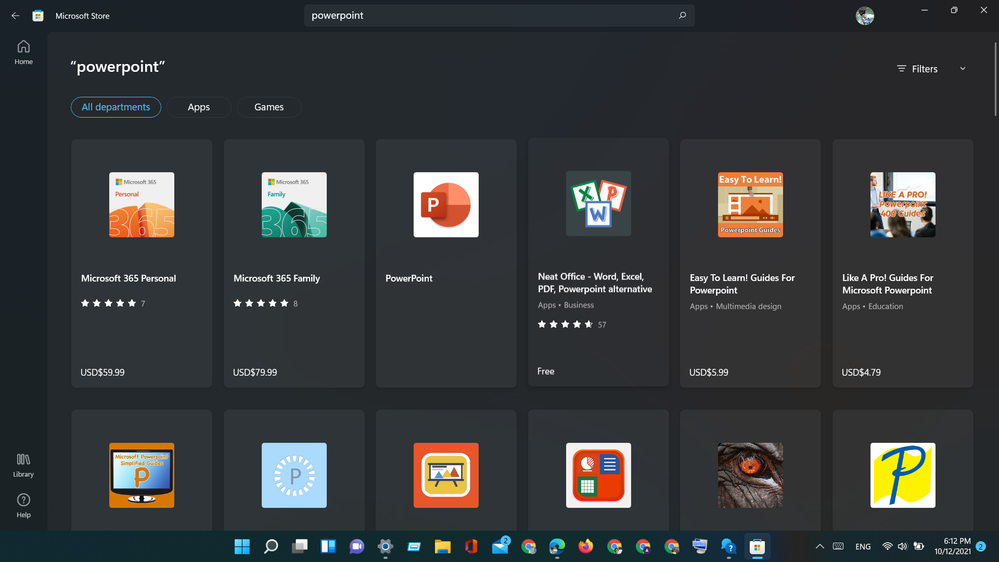Open Neat Office app icon
This screenshot has width=999, height=562.
[x=598, y=203]
